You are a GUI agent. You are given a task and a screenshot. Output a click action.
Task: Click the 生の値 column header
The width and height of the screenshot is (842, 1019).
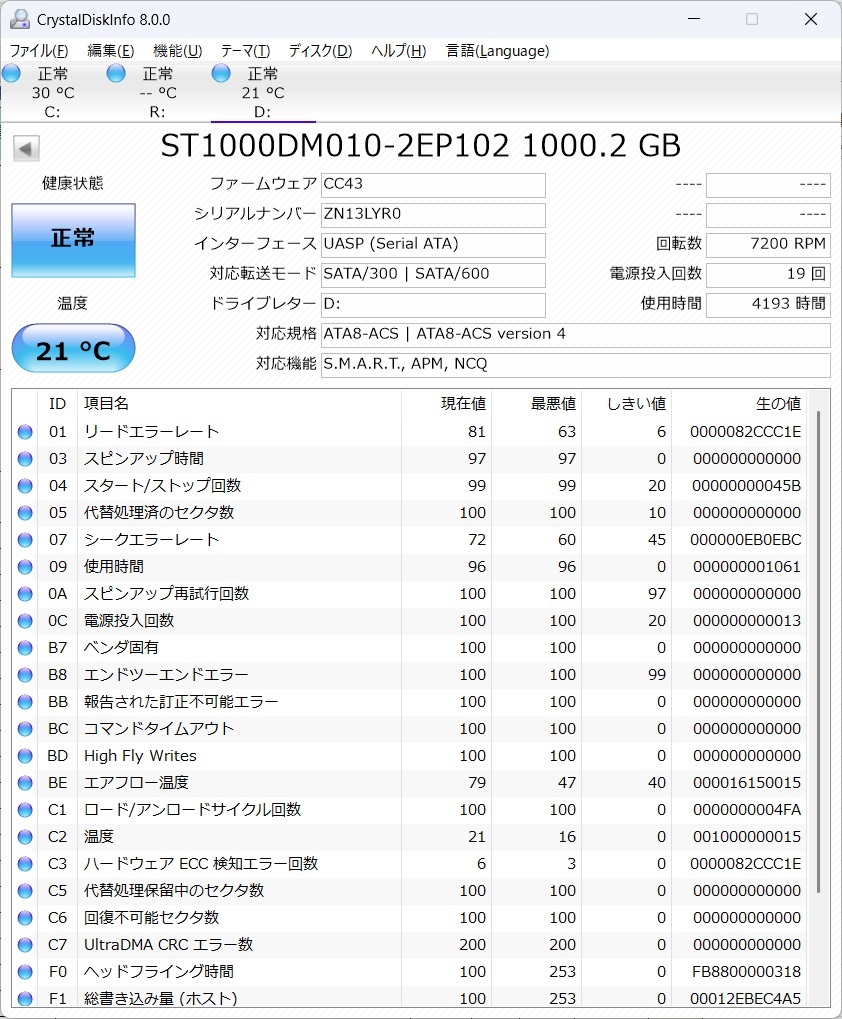tap(739, 404)
